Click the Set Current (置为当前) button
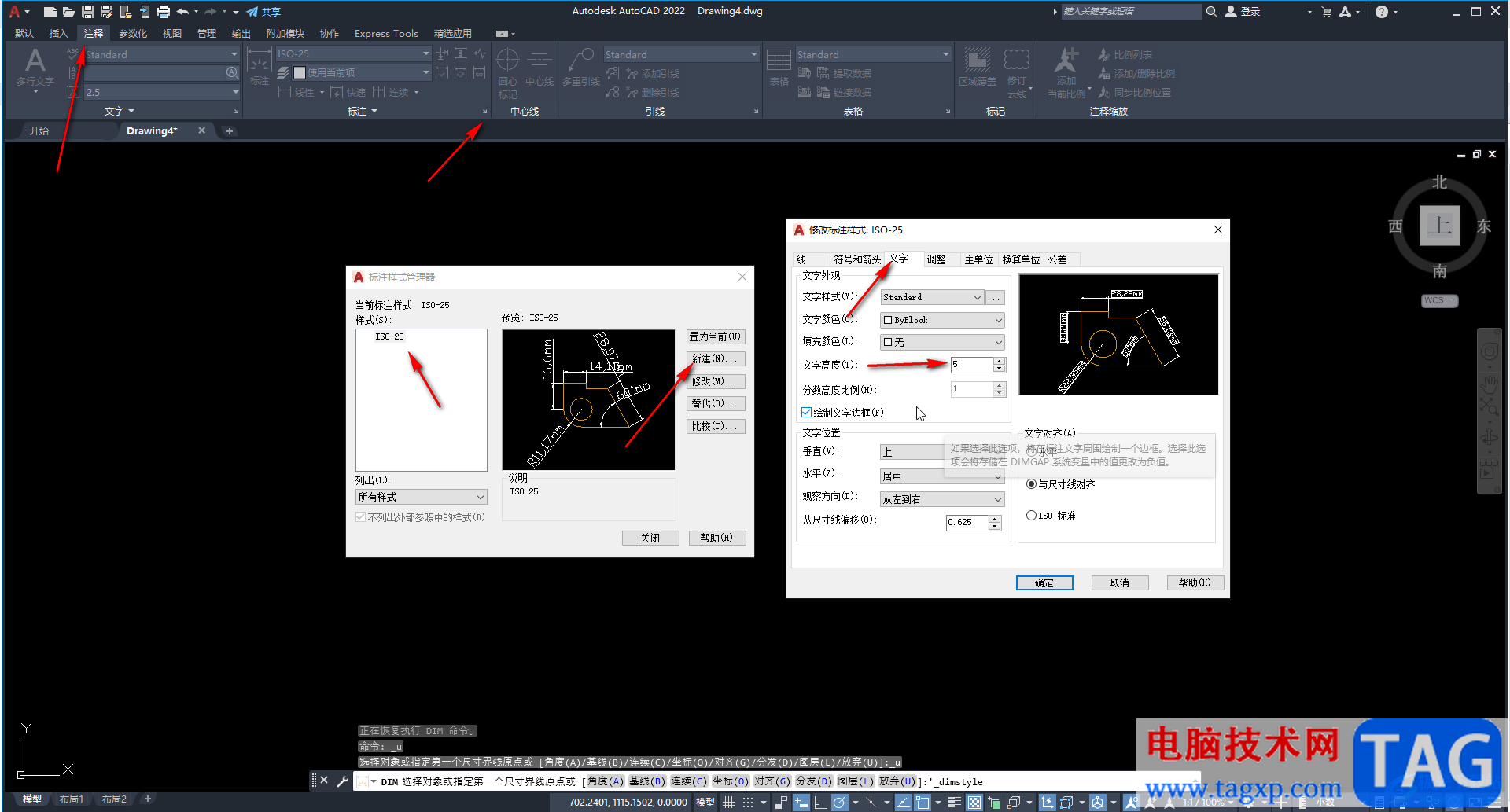The width and height of the screenshot is (1510, 812). coord(716,336)
